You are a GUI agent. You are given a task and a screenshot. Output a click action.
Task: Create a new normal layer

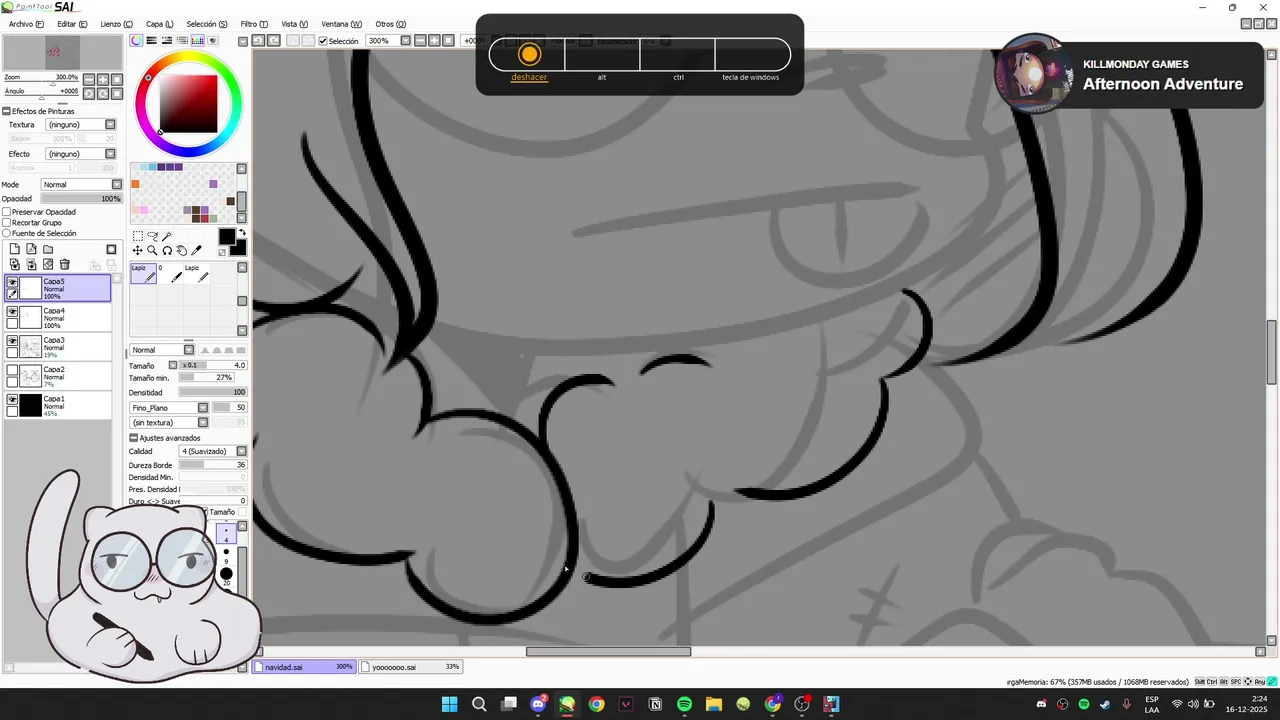click(x=15, y=249)
